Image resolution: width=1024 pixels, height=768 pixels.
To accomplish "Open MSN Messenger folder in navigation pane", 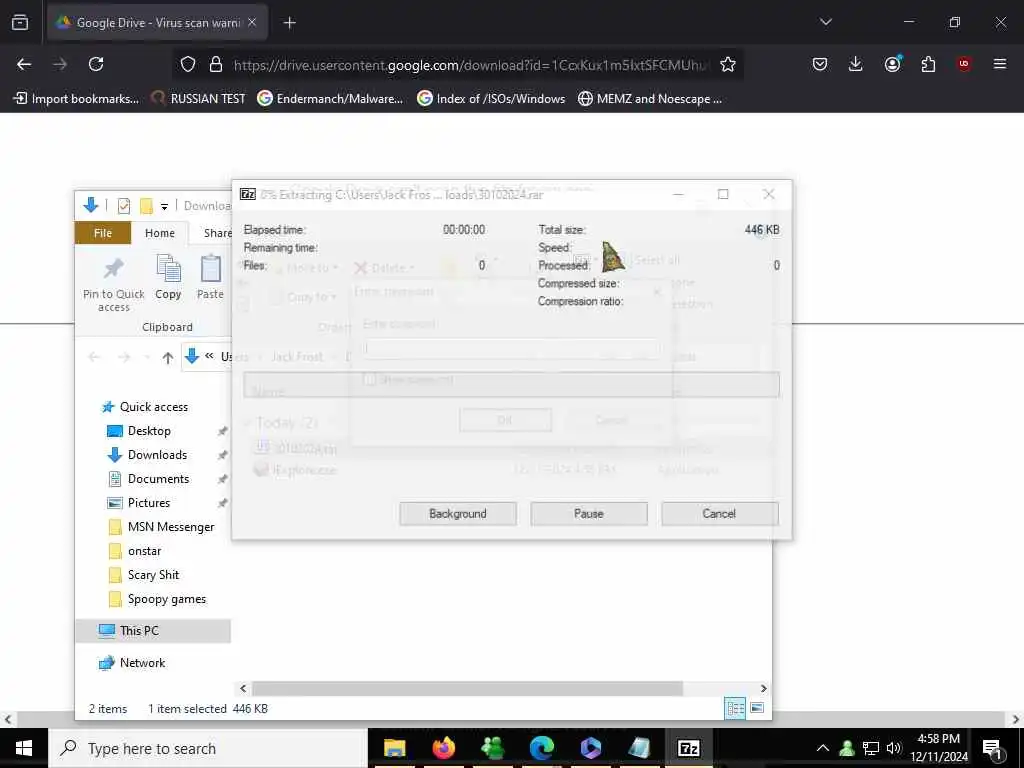I will 170,527.
